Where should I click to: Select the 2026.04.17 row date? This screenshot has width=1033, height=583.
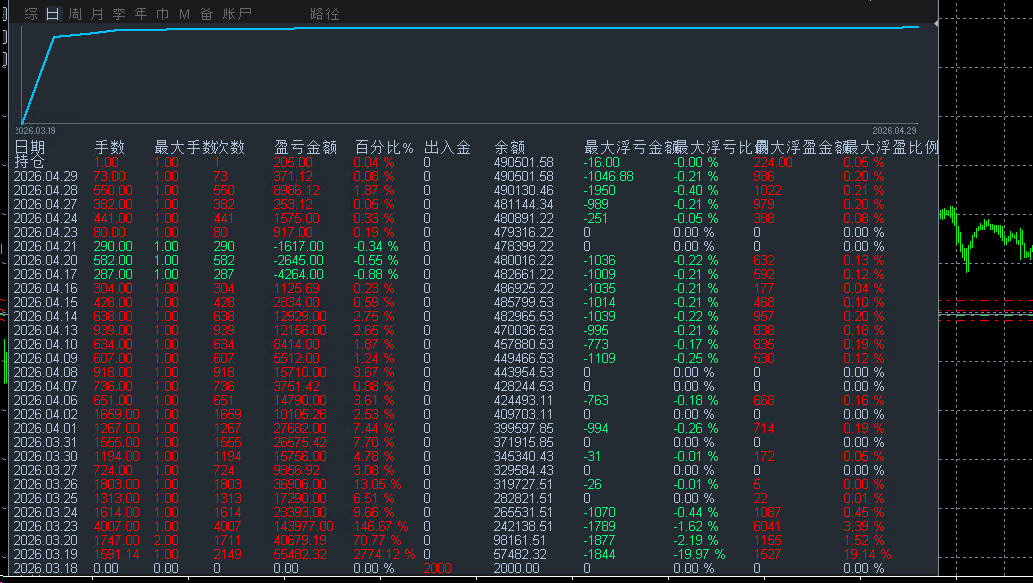coord(45,274)
